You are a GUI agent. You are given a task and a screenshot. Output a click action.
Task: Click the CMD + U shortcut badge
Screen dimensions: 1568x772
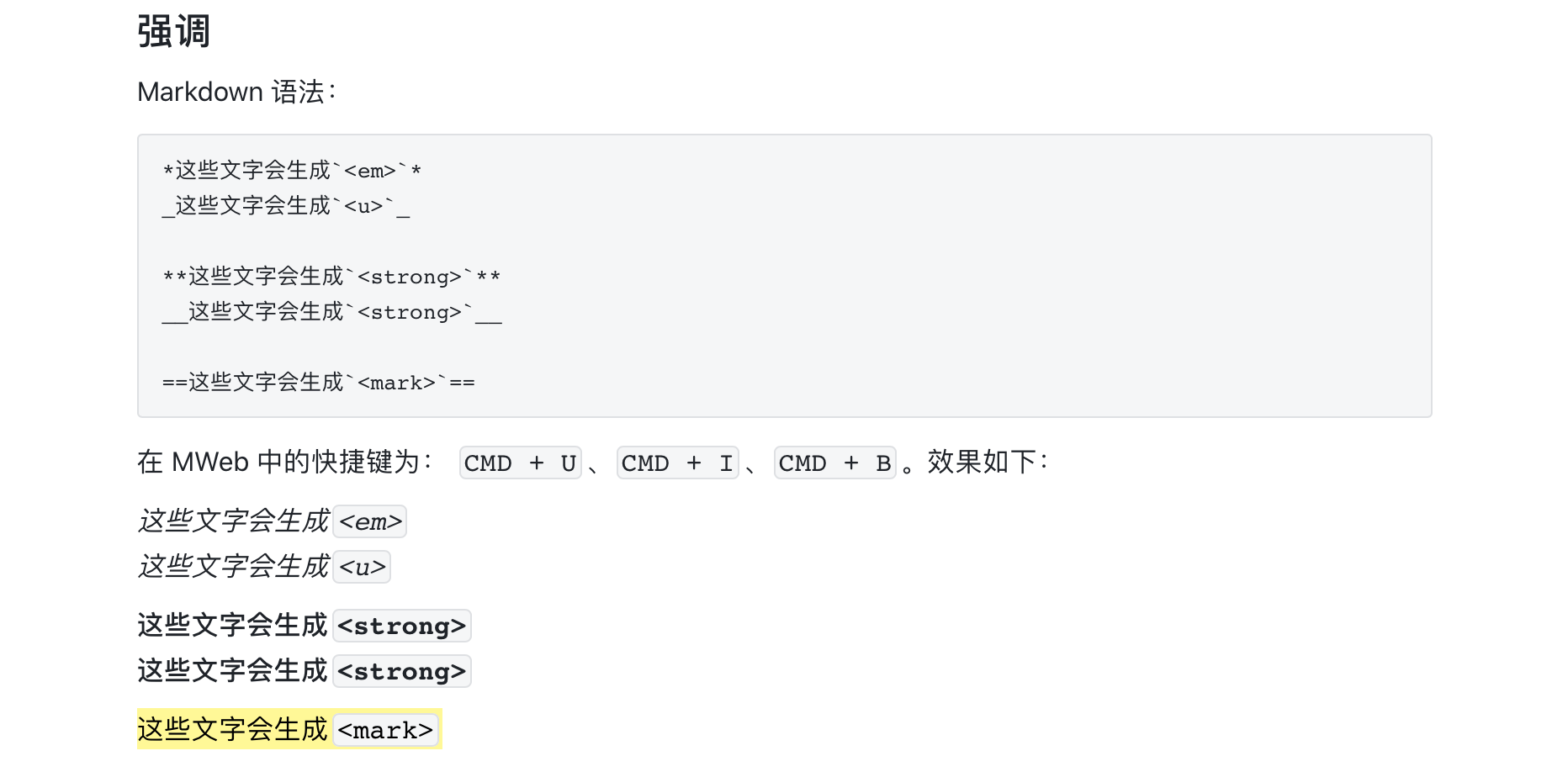(x=521, y=463)
